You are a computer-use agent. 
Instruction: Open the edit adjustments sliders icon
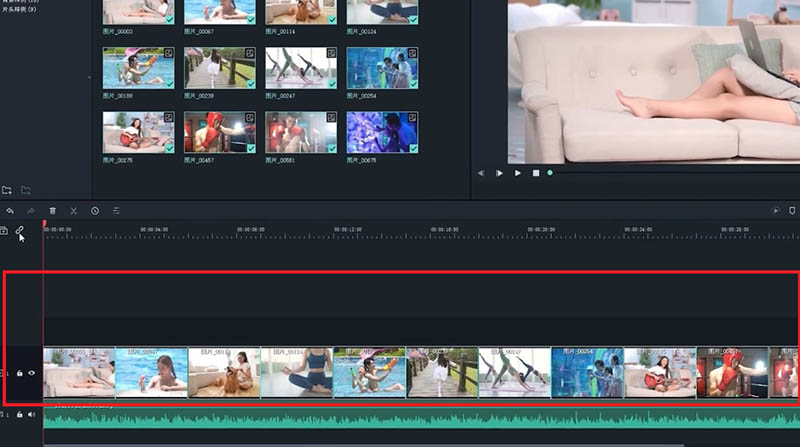116,211
